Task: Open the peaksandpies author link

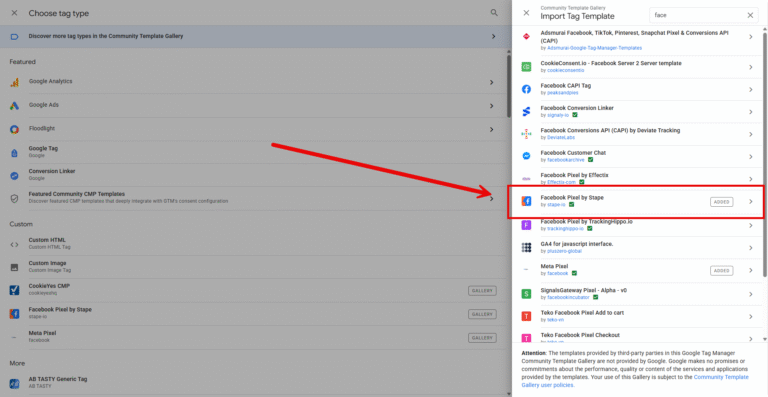Action: click(562, 93)
